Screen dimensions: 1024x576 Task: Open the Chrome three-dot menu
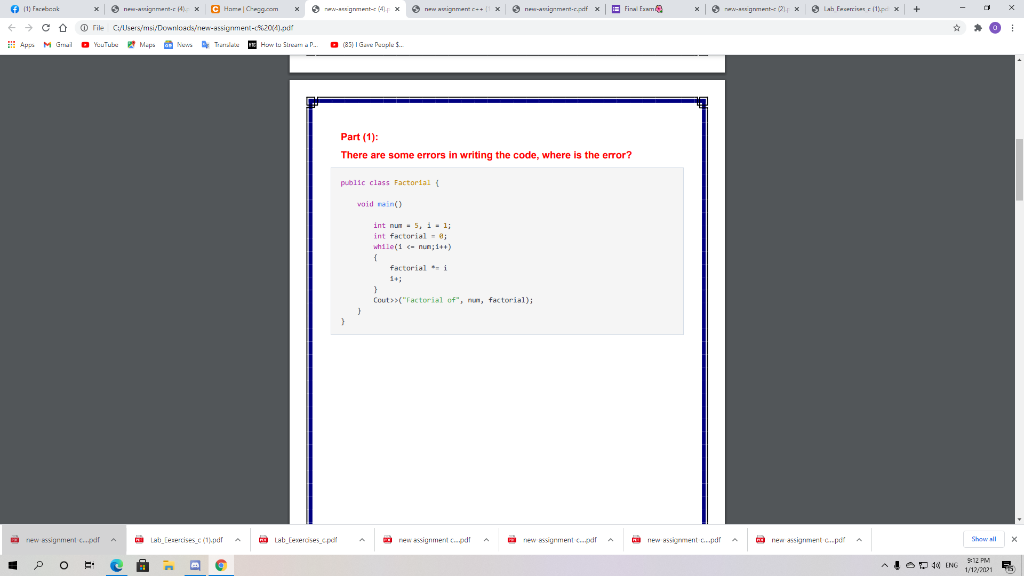click(x=1012, y=27)
